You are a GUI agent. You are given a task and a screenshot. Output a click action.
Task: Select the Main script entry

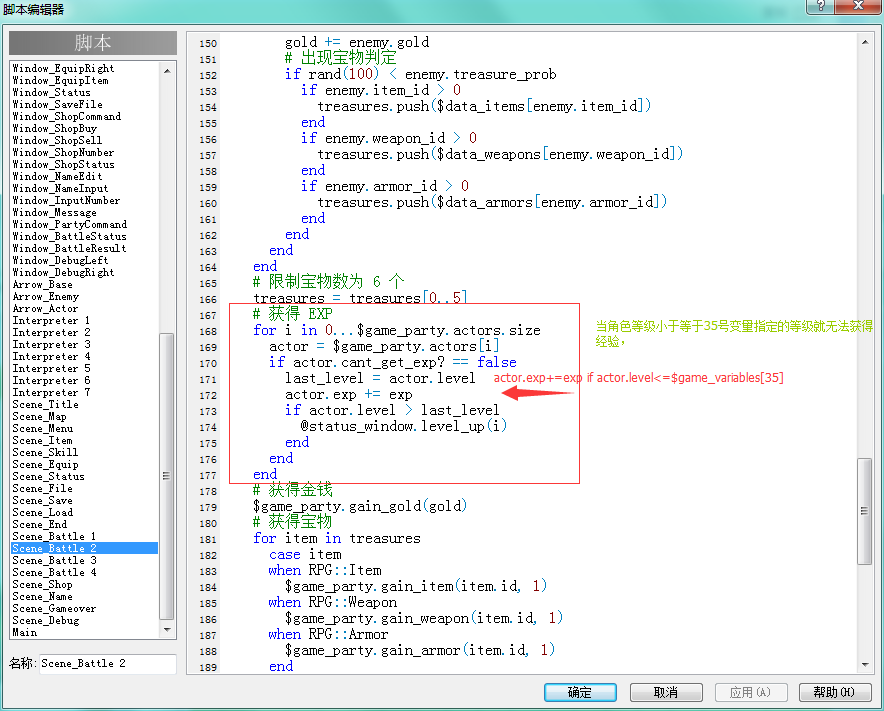point(25,633)
